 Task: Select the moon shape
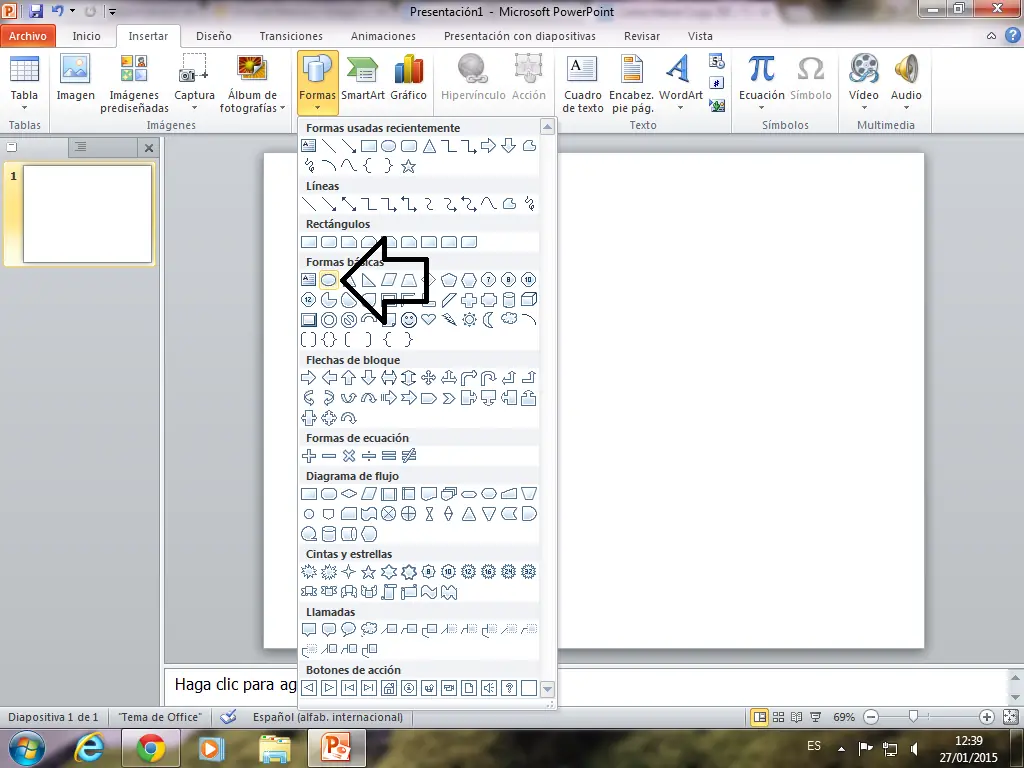tap(488, 320)
